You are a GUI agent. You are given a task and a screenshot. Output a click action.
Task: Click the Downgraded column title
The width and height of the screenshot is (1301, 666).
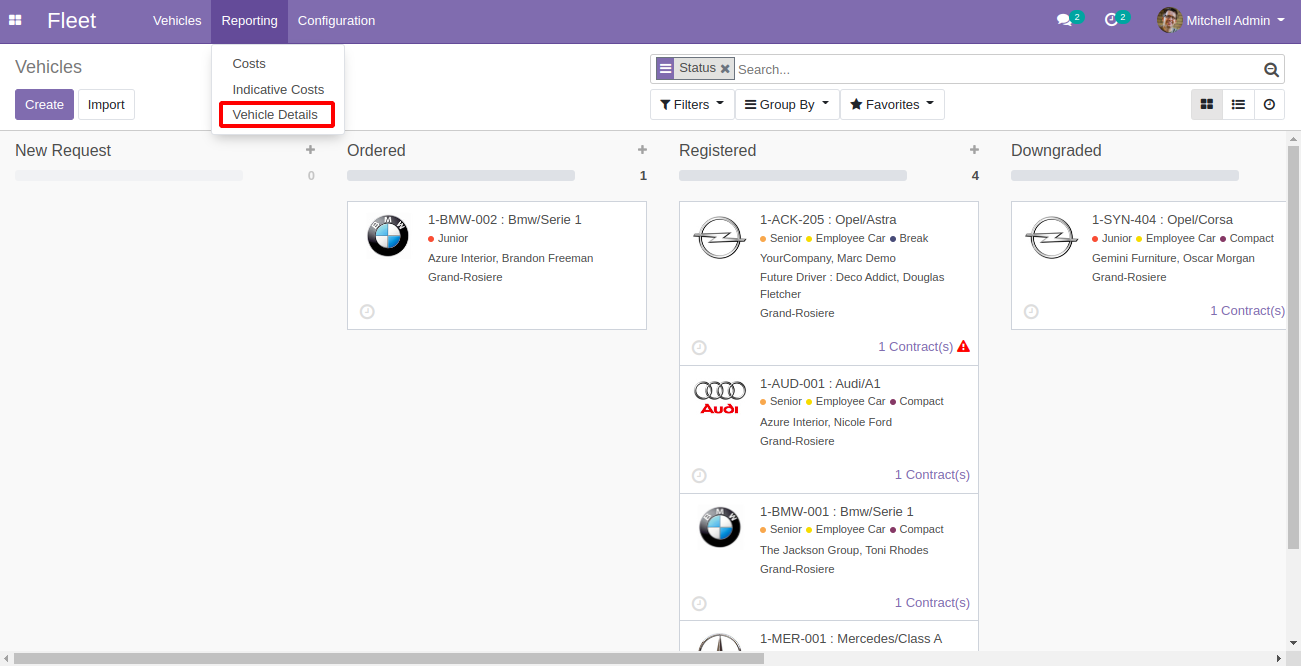tap(1056, 150)
